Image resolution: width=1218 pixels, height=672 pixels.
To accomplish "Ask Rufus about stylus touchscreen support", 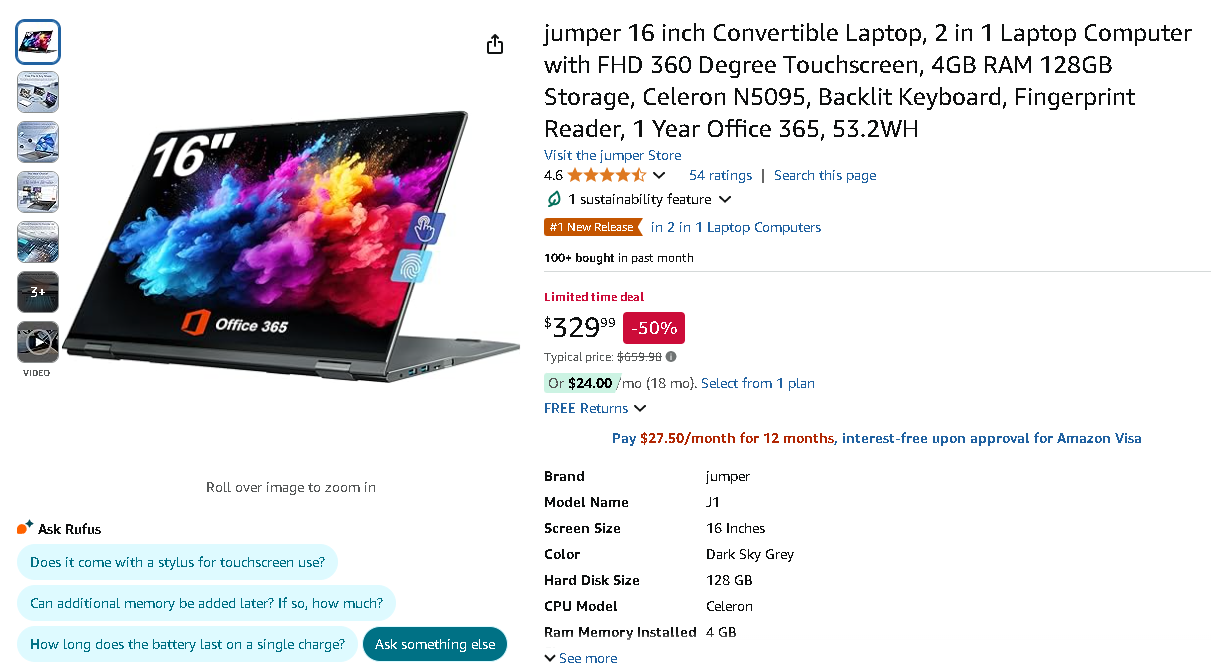I will click(x=177, y=562).
